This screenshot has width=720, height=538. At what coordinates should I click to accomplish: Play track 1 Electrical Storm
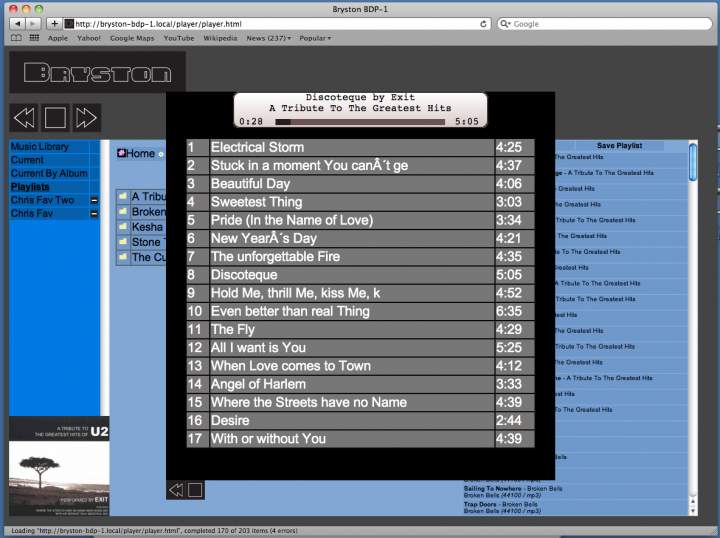360,147
